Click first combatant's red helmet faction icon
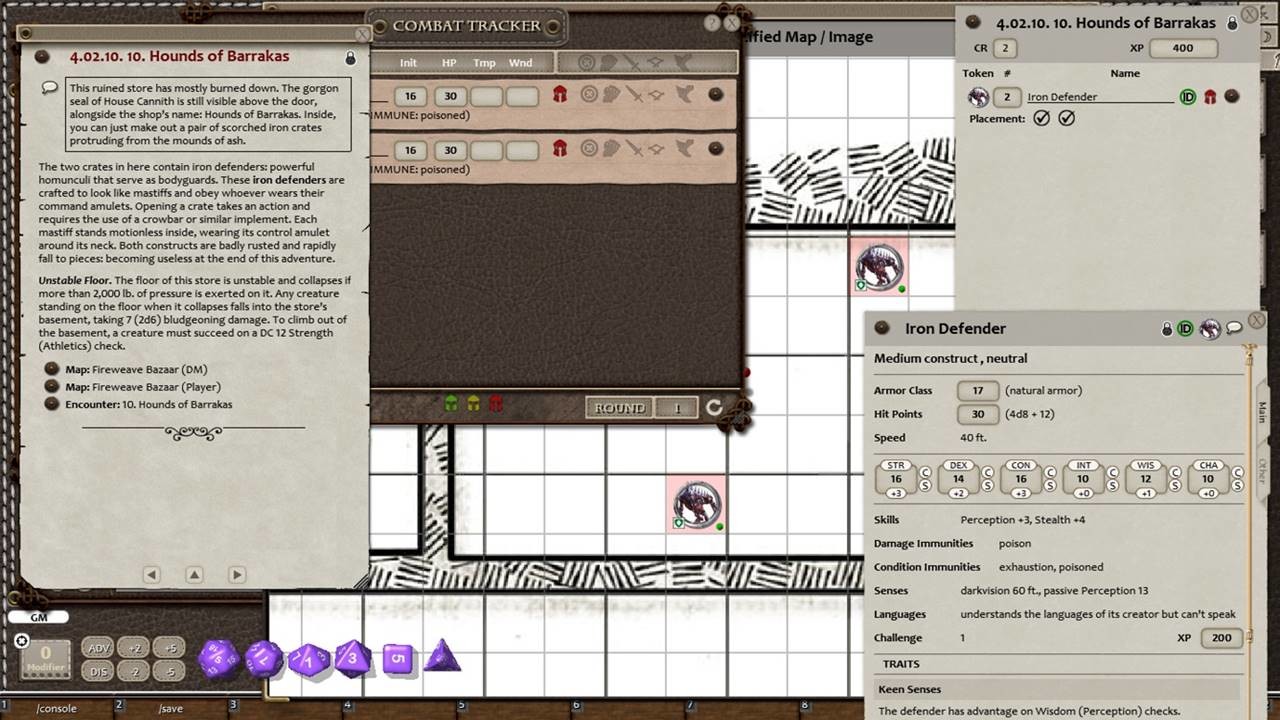1280x720 pixels. click(x=560, y=95)
